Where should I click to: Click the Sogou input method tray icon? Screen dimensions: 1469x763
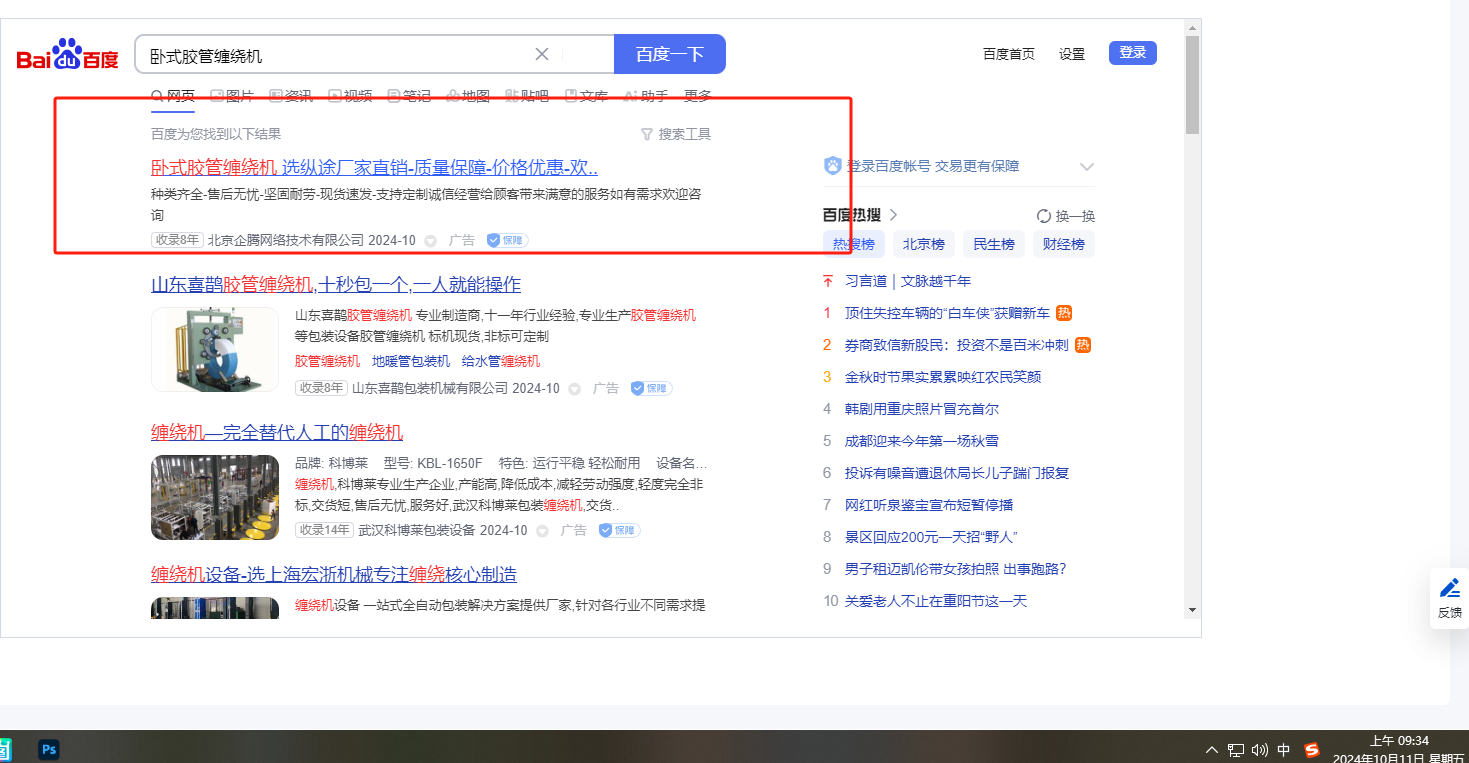1312,750
